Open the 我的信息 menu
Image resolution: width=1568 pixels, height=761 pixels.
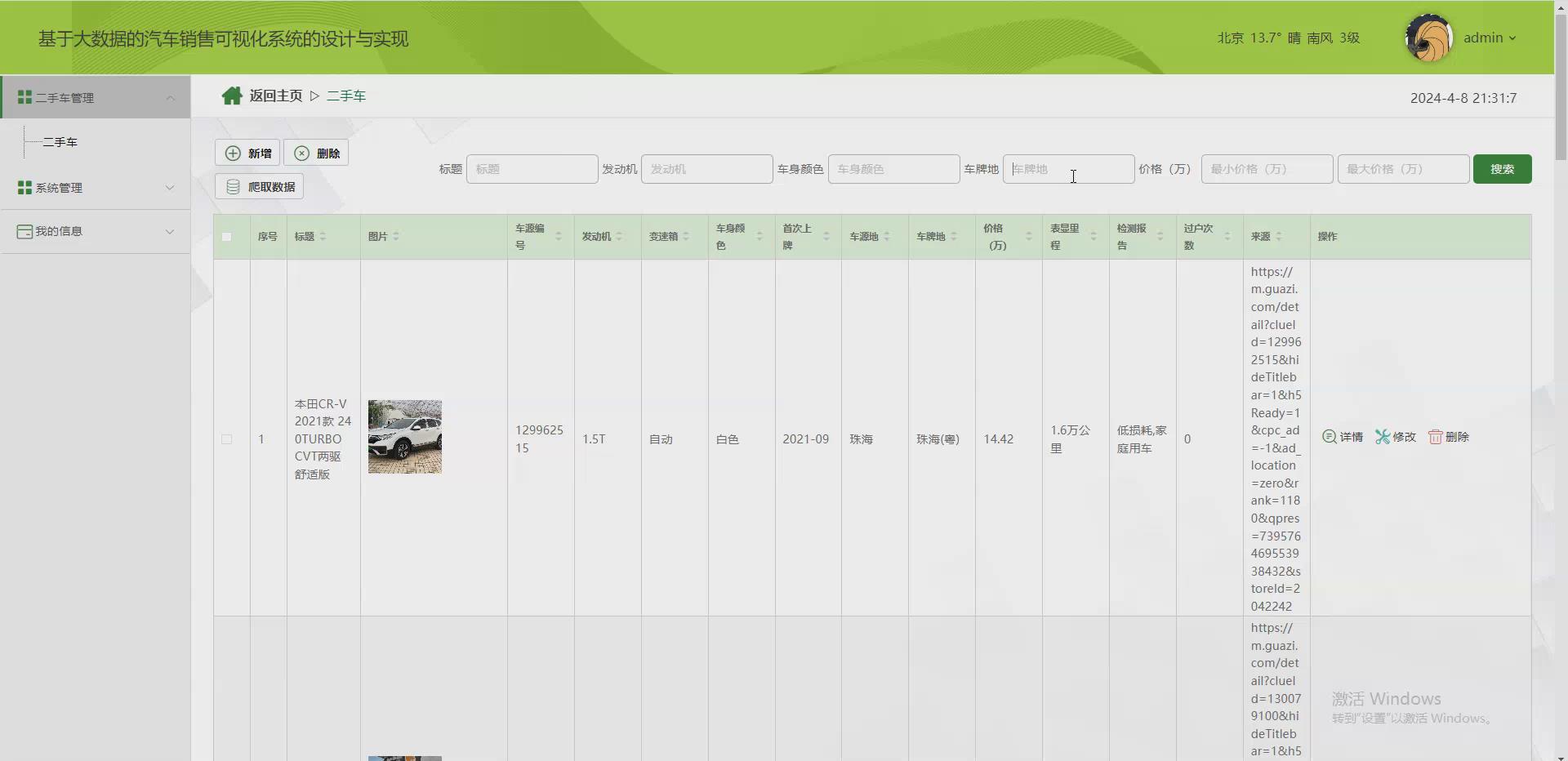(96, 232)
